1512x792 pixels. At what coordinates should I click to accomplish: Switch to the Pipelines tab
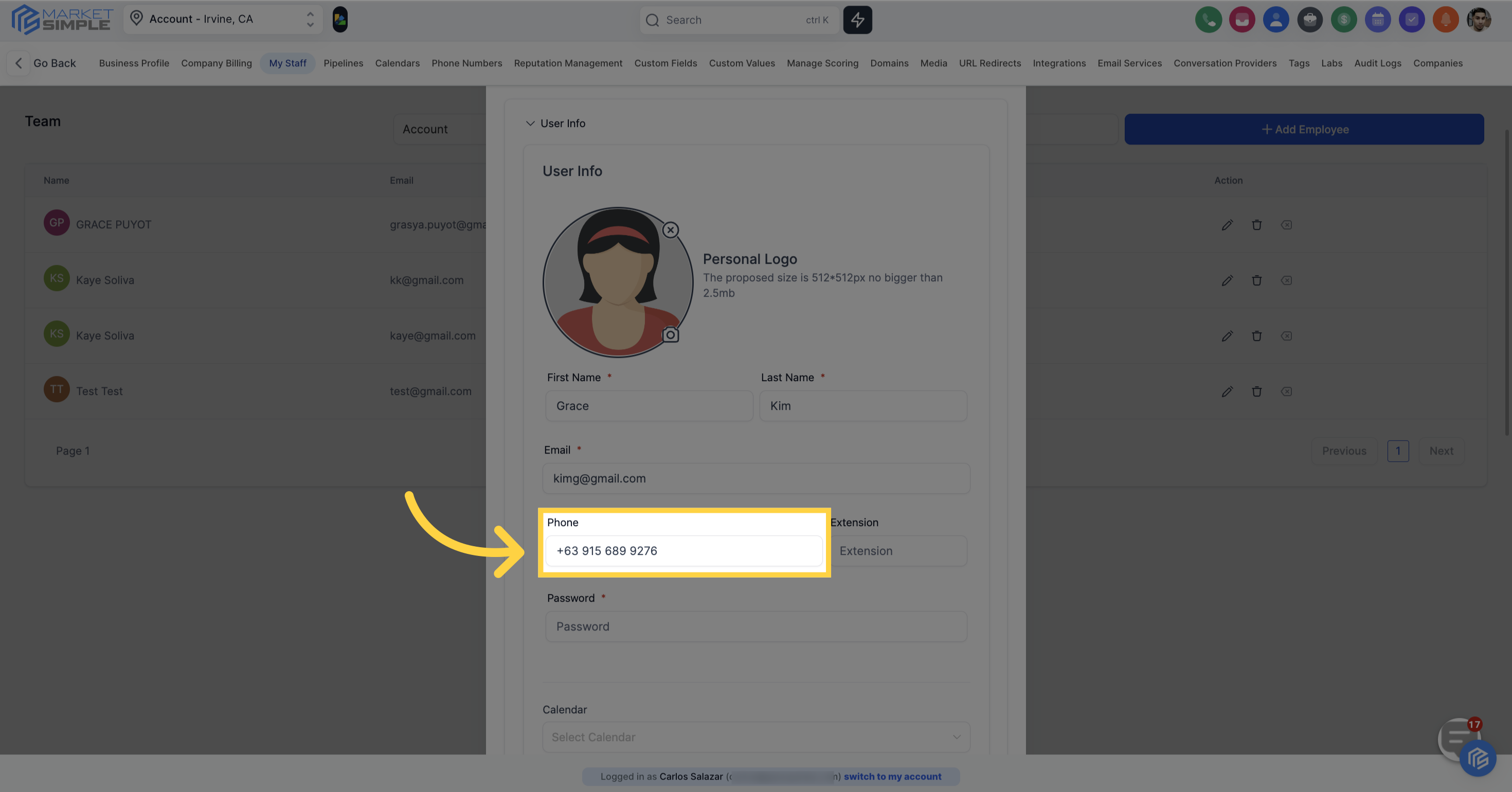pos(344,63)
